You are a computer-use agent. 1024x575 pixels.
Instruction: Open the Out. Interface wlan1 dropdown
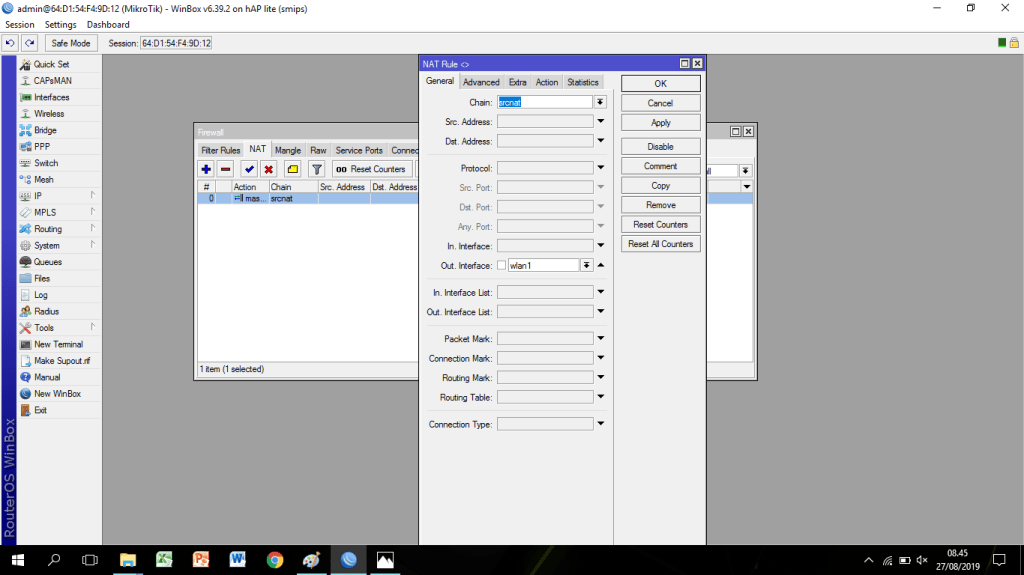pos(587,265)
